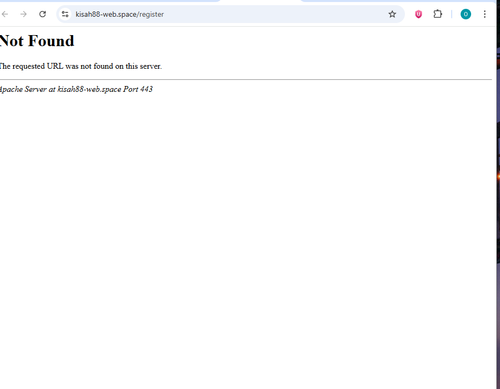This screenshot has height=389, width=500.
Task: Open site information icon in address bar
Action: pos(65,14)
